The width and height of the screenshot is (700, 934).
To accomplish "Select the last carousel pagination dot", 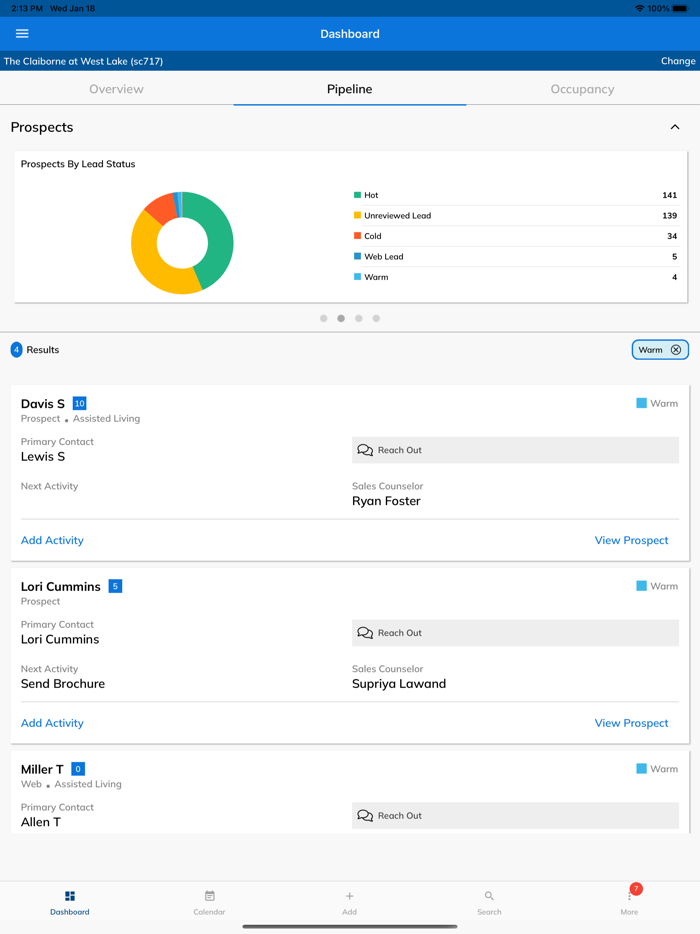I will [376, 318].
